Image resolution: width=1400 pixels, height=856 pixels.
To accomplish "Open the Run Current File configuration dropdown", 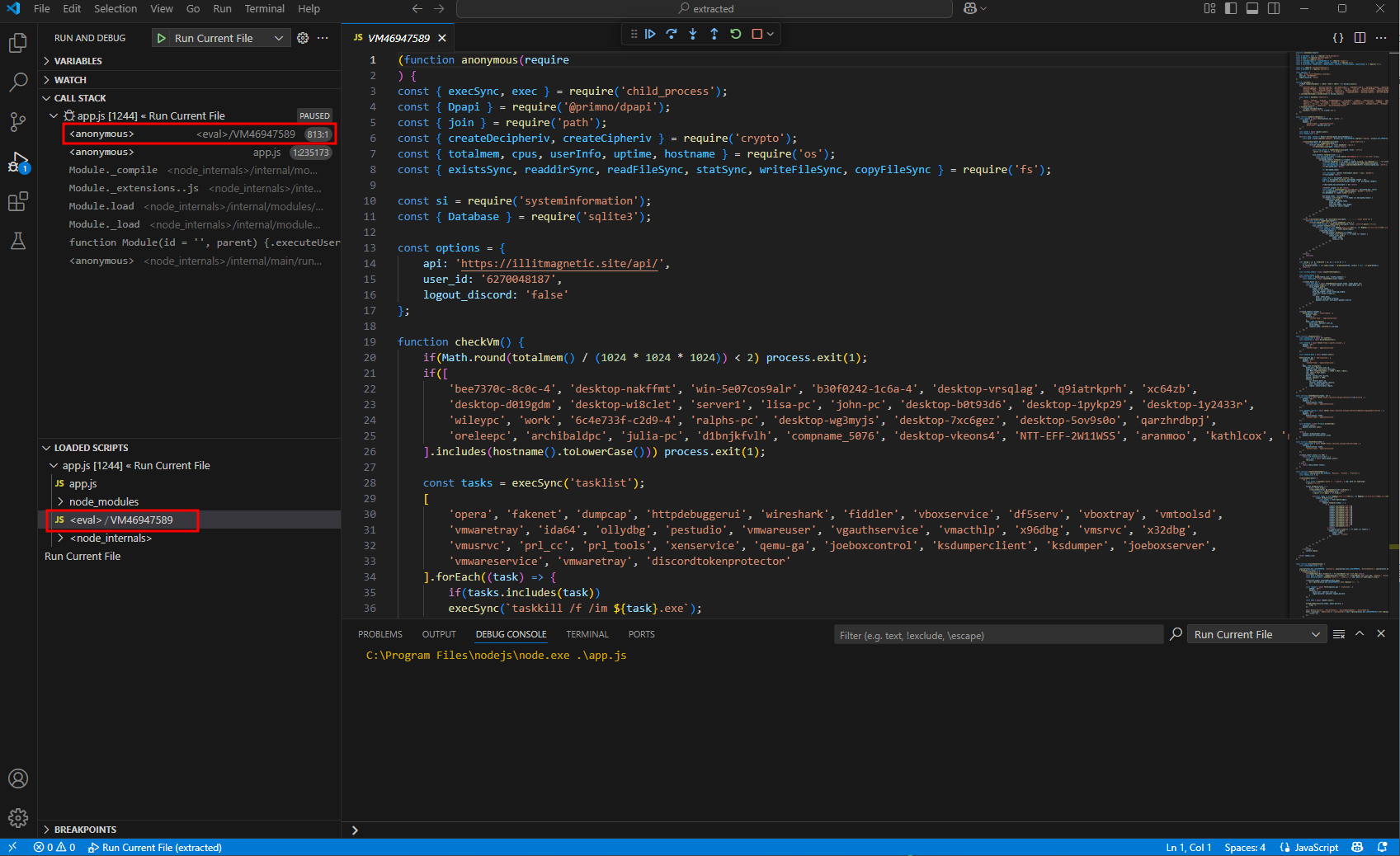I will point(220,38).
